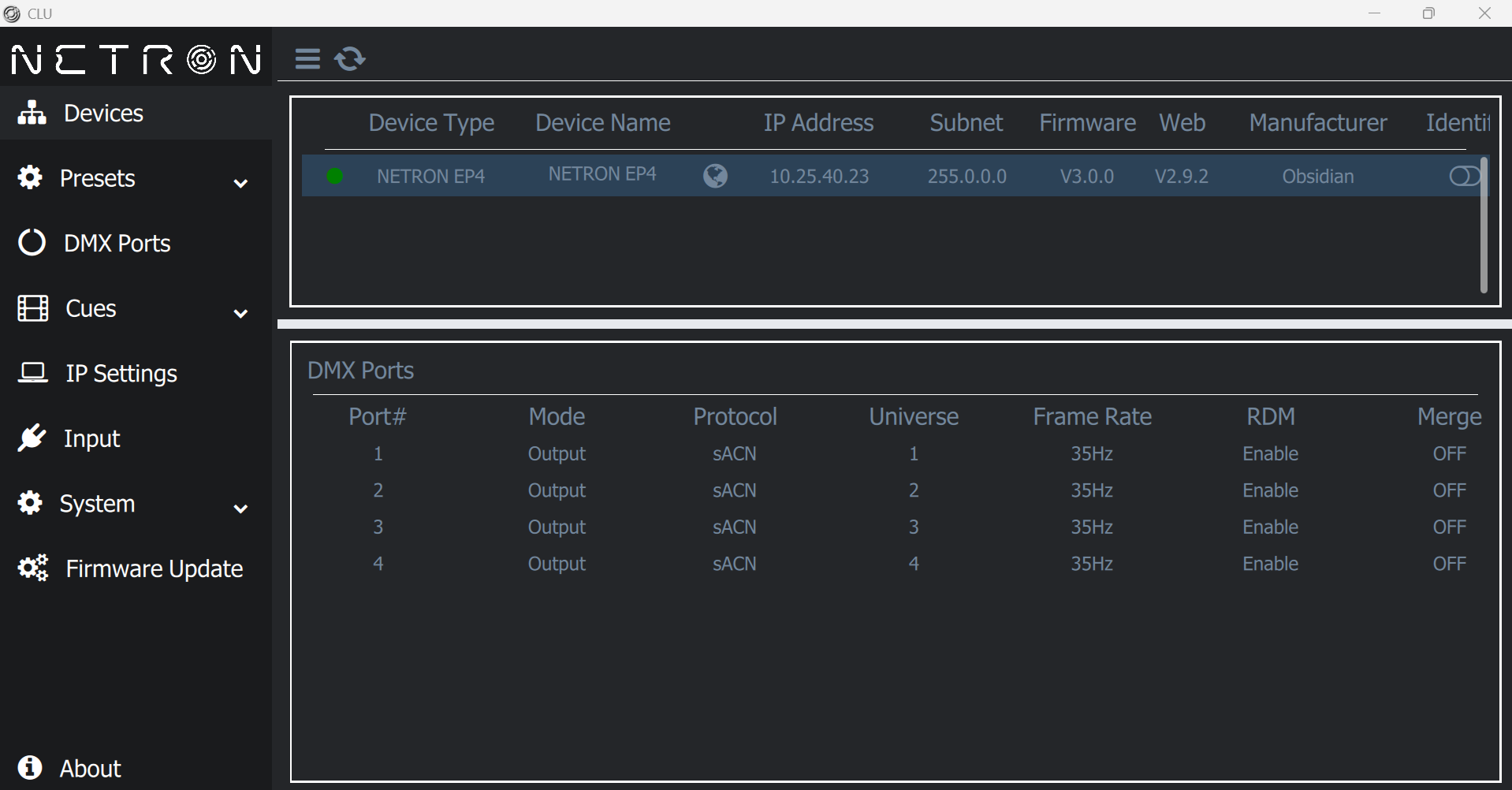Click the Mode column header

tap(557, 416)
